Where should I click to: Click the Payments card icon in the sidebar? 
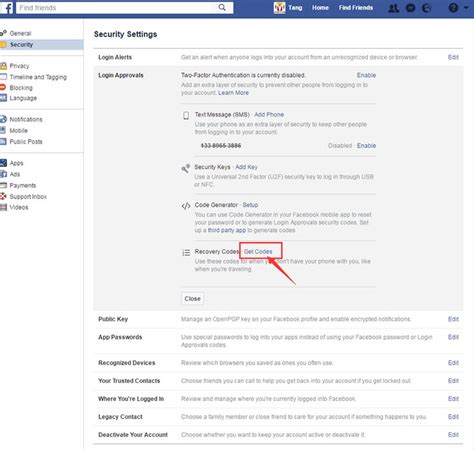pyautogui.click(x=3, y=185)
